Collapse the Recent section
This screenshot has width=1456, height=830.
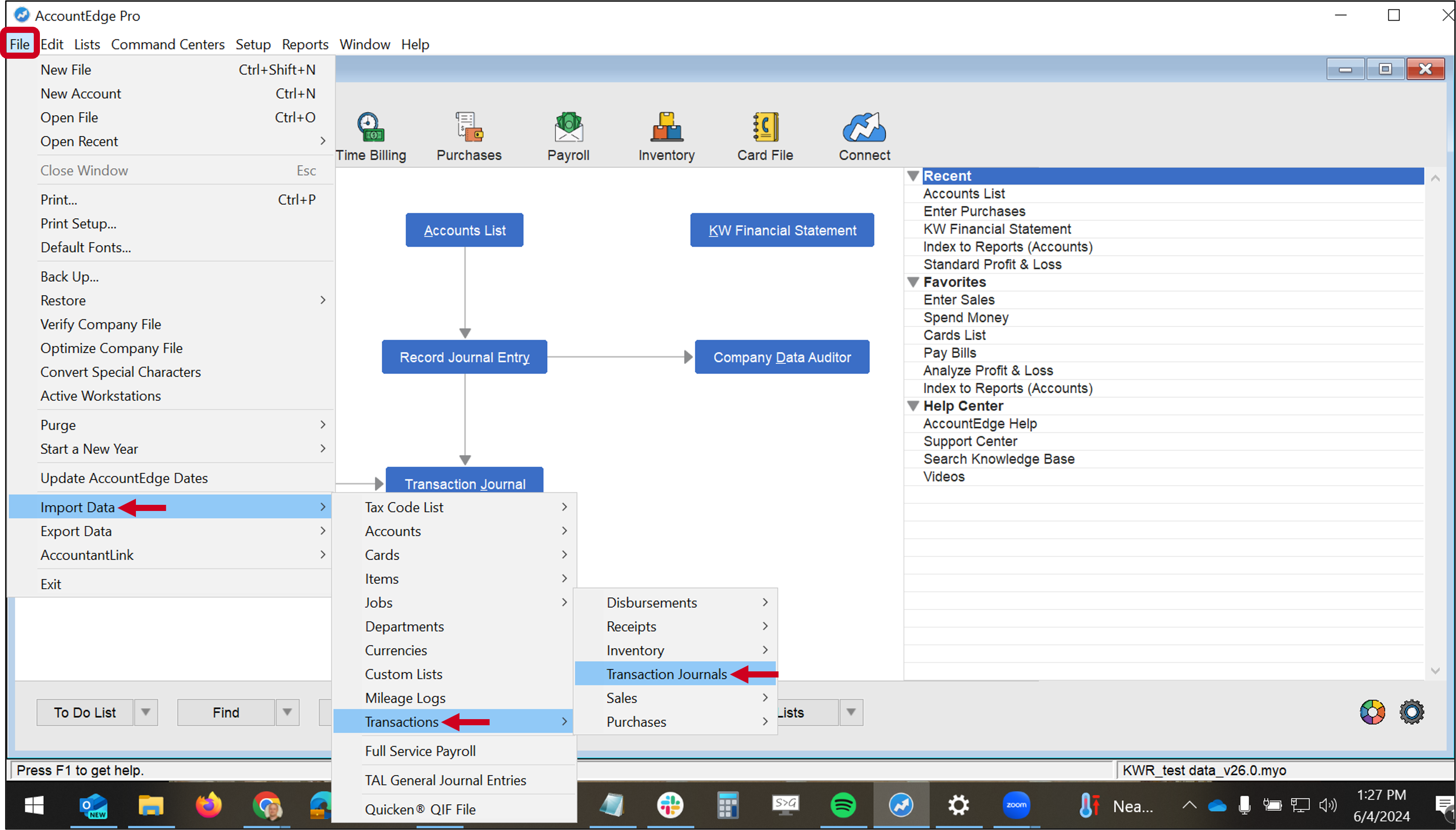pyautogui.click(x=913, y=176)
